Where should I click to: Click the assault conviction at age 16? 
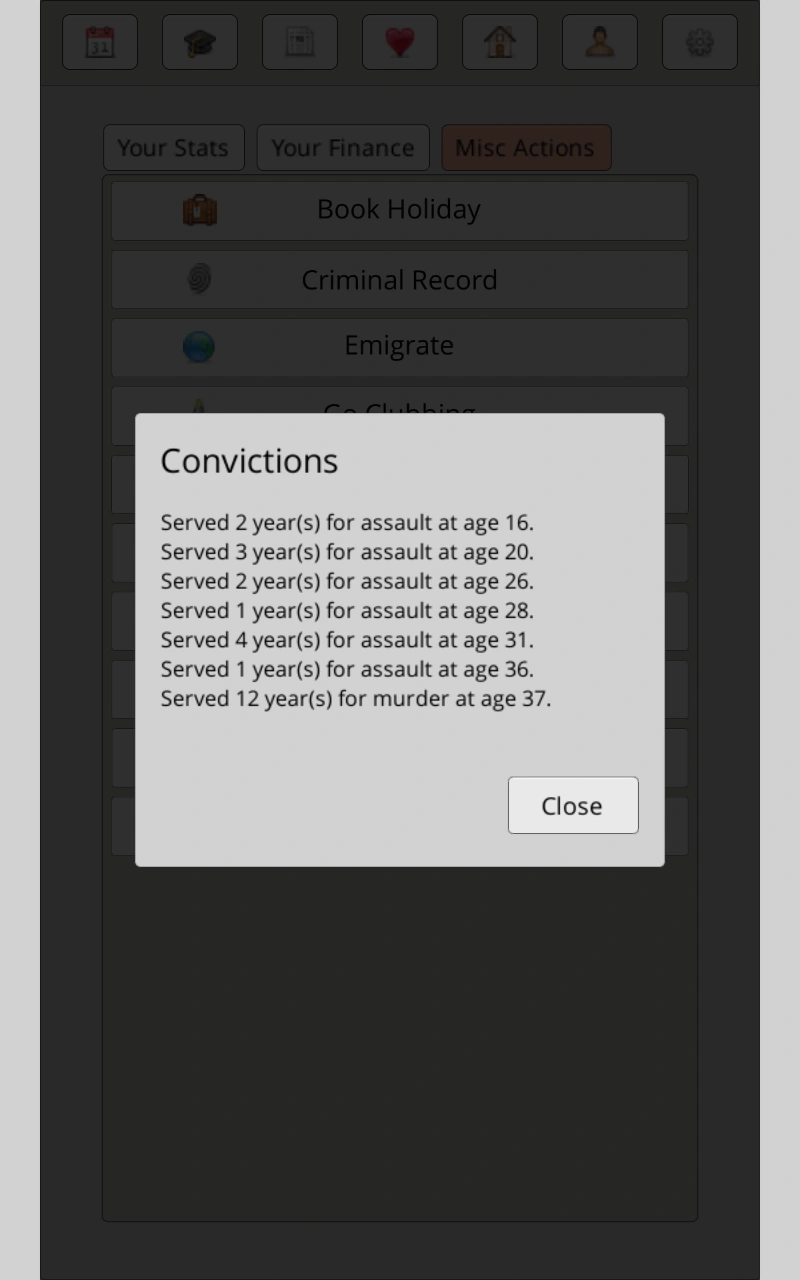tap(347, 523)
